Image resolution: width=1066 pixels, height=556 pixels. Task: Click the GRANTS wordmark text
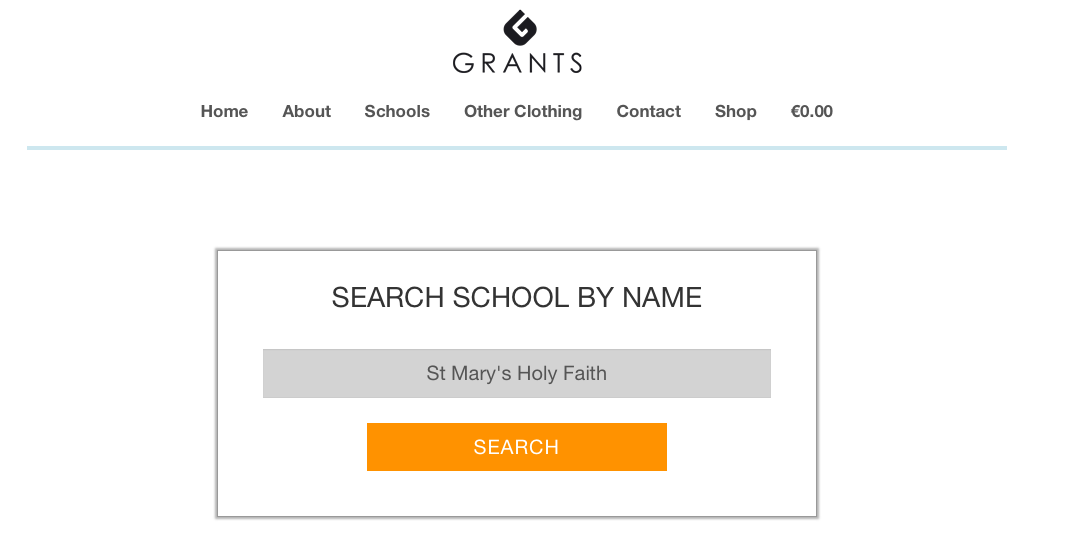click(517, 63)
